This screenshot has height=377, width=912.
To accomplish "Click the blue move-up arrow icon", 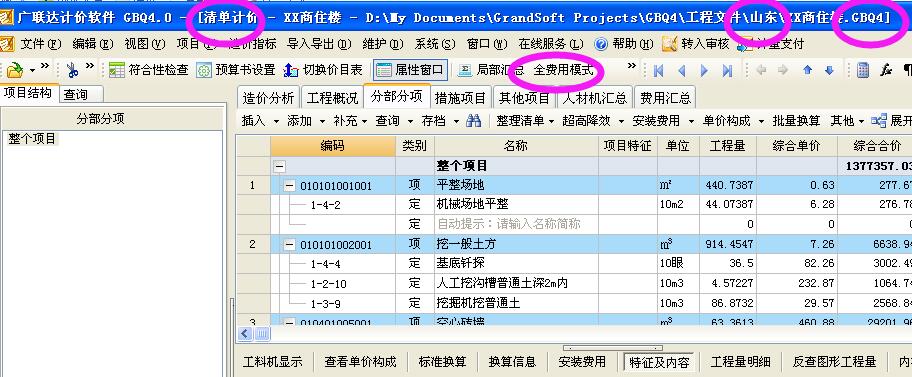I will [807, 70].
